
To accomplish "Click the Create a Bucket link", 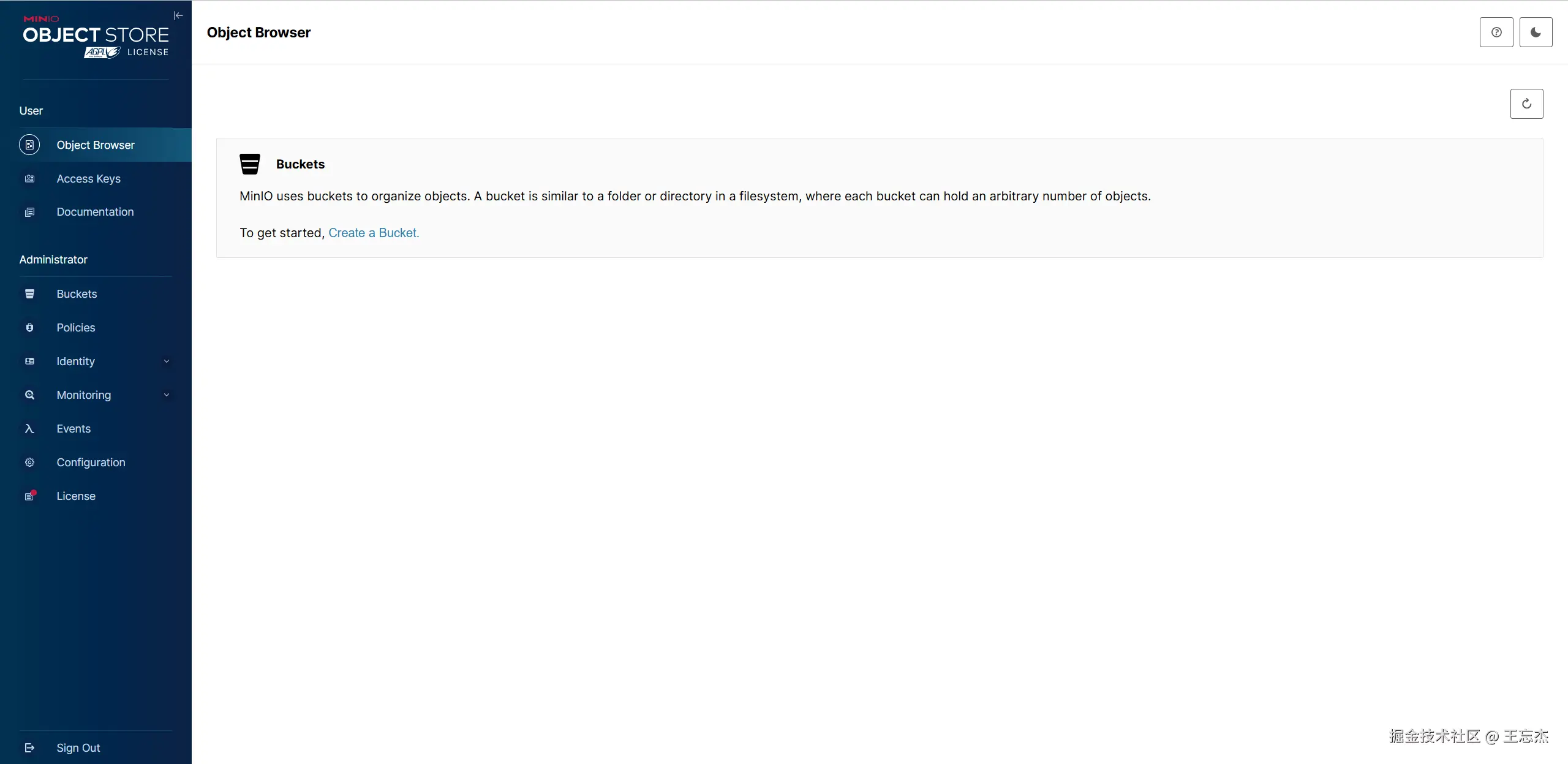I will tap(374, 233).
